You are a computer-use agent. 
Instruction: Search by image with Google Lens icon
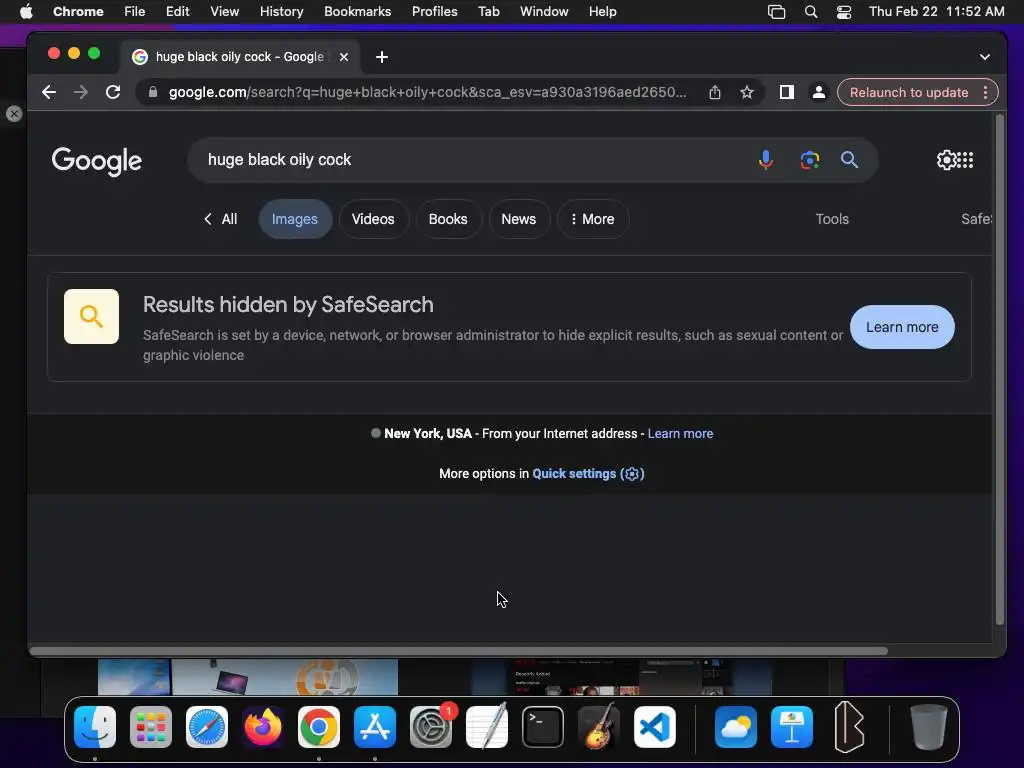tap(810, 159)
